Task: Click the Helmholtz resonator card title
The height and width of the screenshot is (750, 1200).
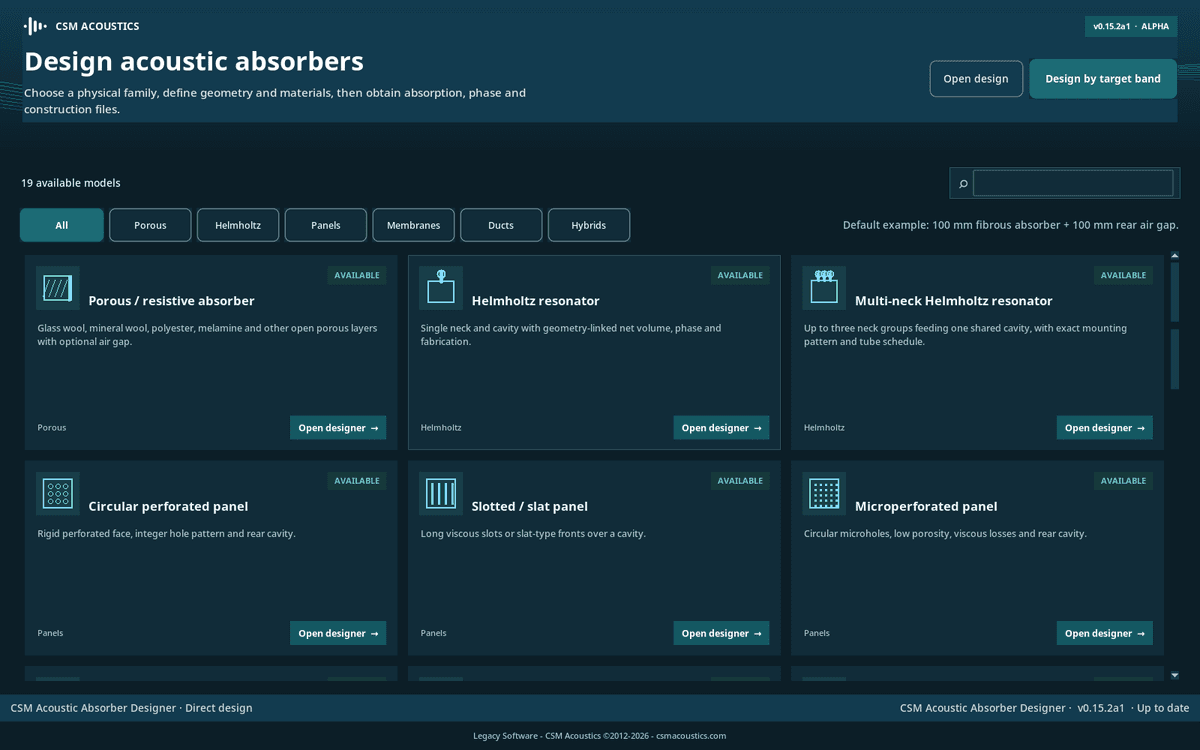Action: (x=536, y=301)
